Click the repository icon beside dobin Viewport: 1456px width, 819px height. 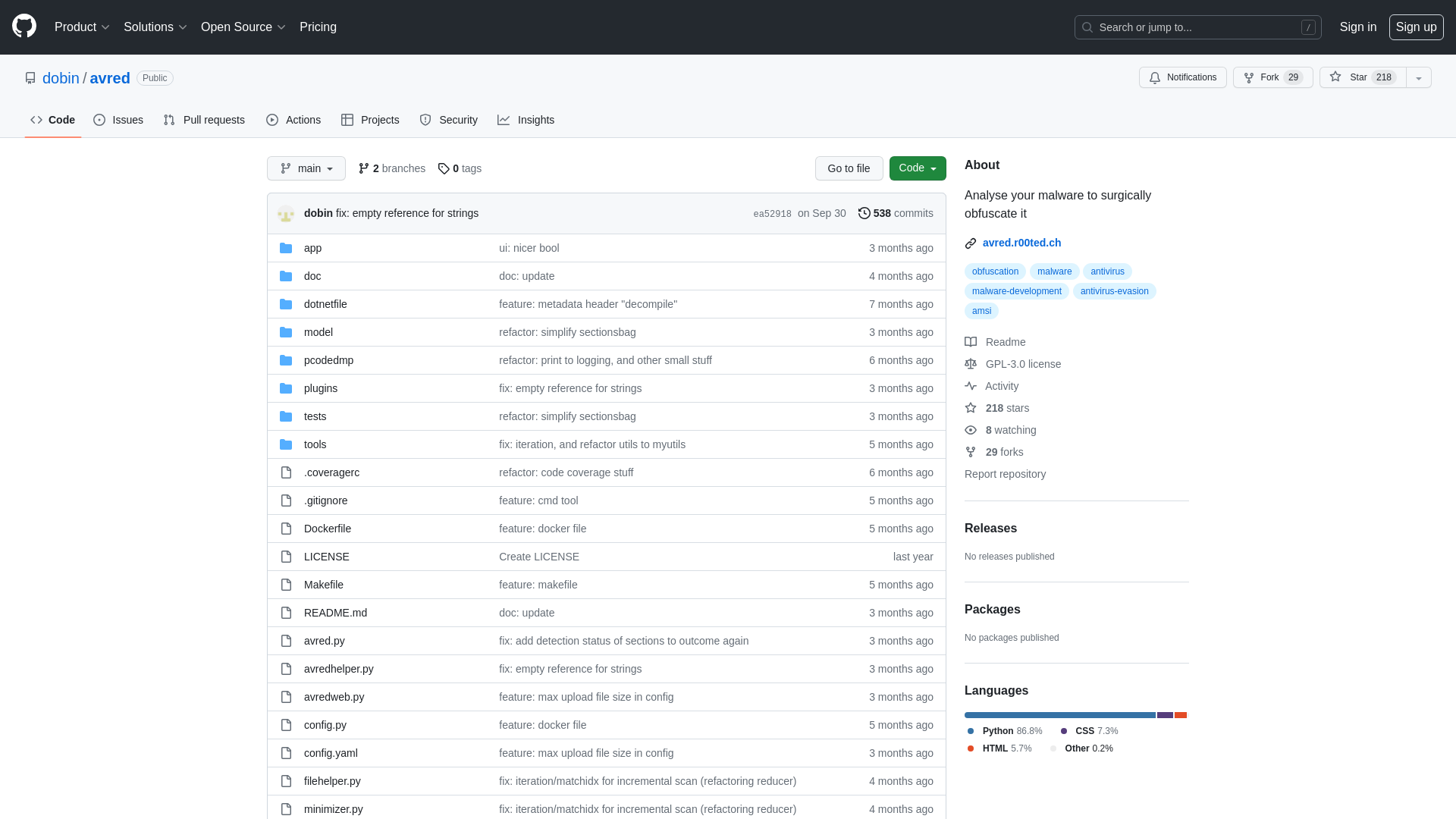pos(30,78)
